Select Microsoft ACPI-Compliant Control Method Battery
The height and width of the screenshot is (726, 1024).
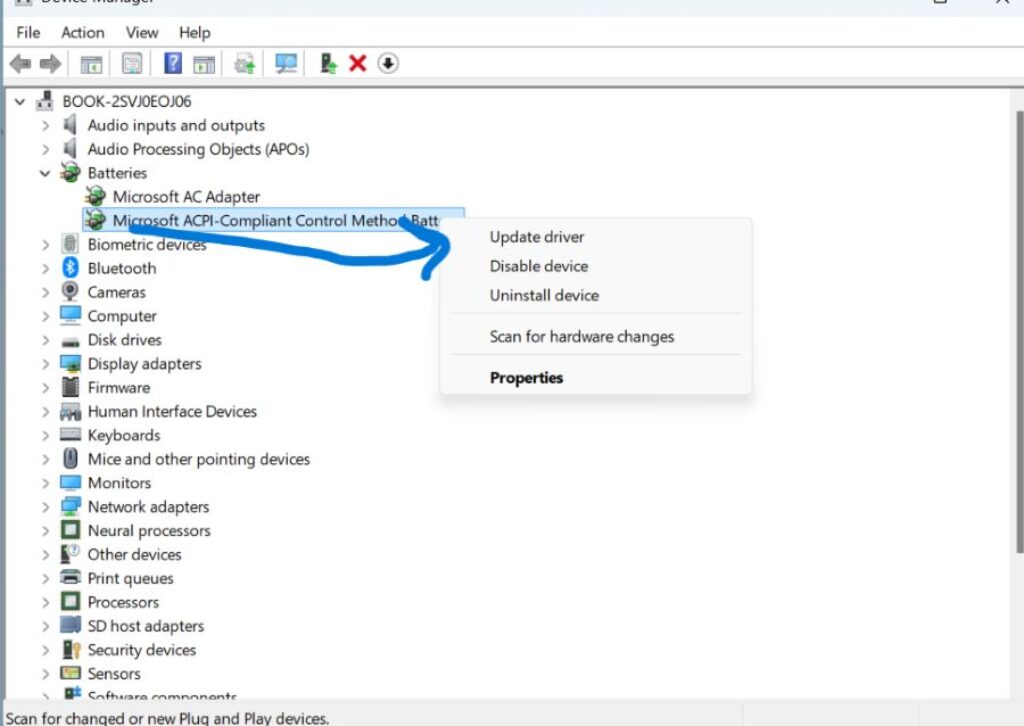[275, 221]
